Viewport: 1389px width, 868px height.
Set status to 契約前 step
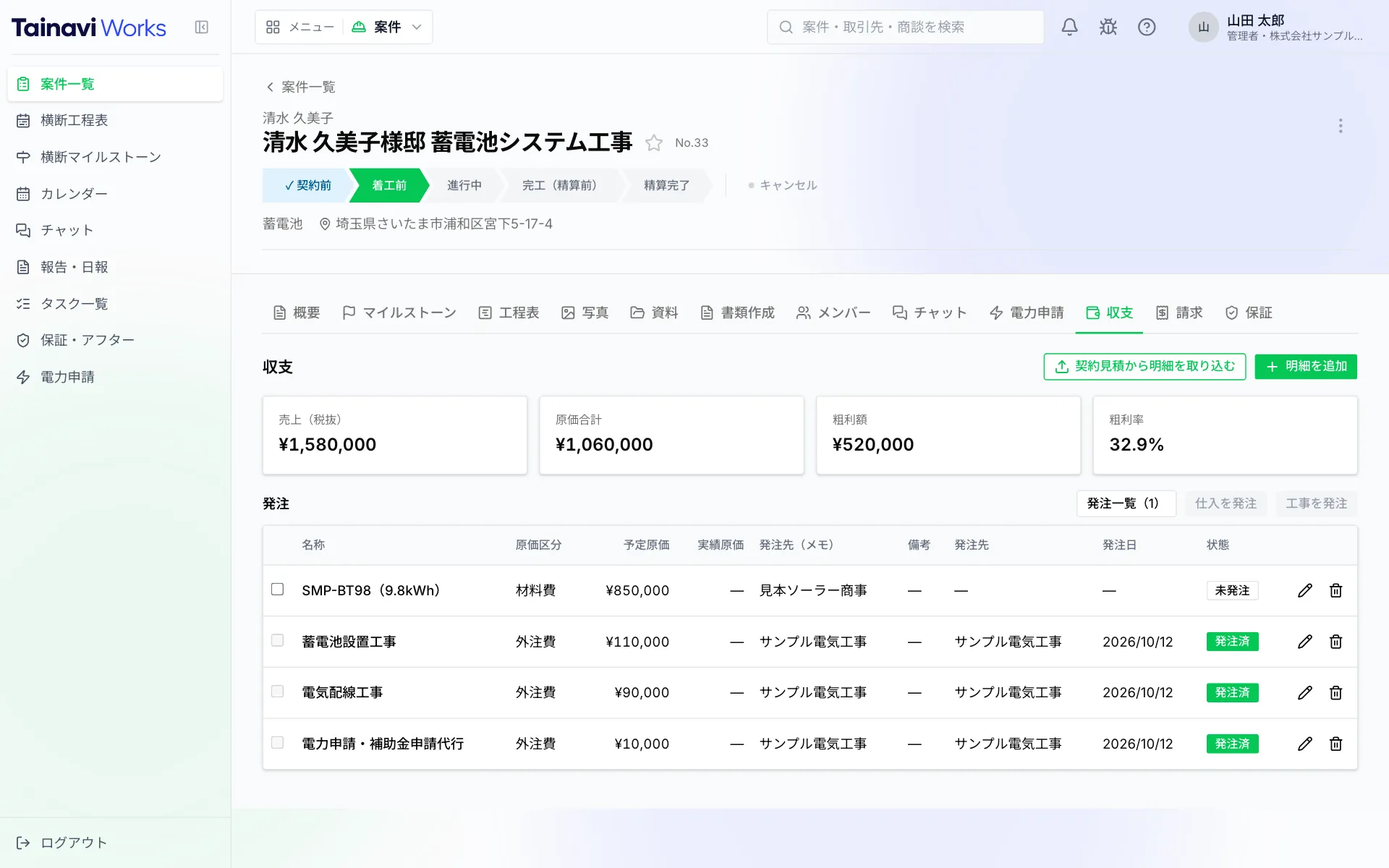click(307, 185)
